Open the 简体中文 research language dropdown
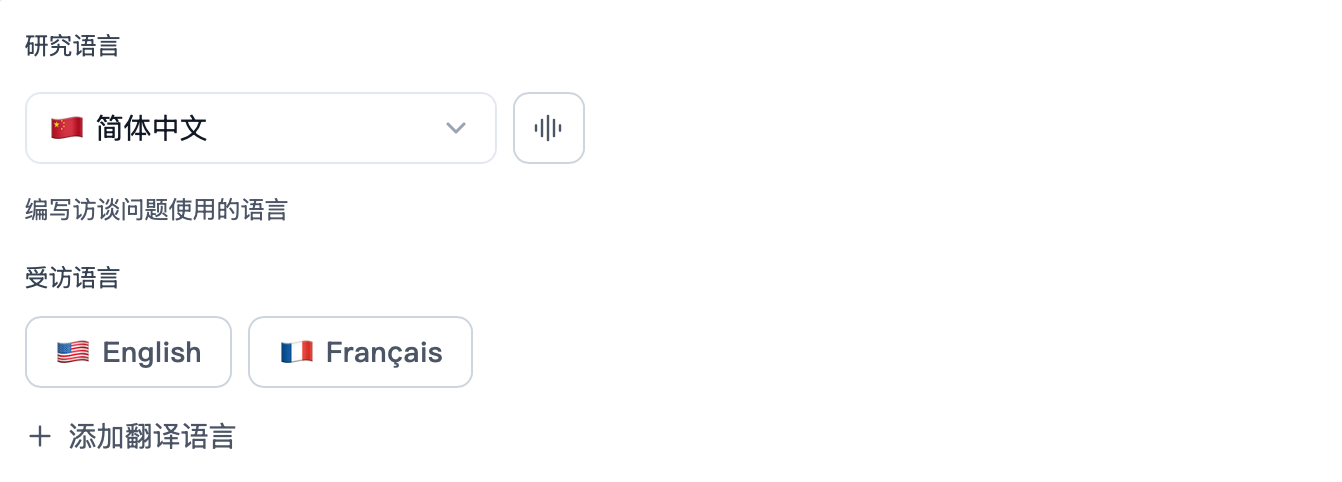This screenshot has width=1342, height=482. tap(261, 128)
